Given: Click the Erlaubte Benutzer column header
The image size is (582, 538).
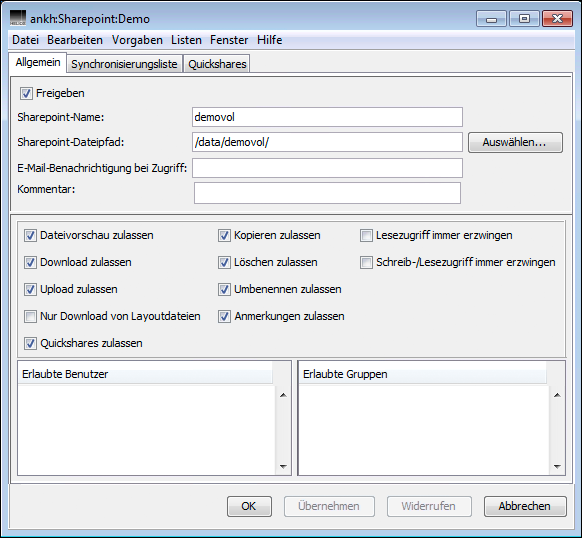Looking at the screenshot, I should click(x=146, y=374).
